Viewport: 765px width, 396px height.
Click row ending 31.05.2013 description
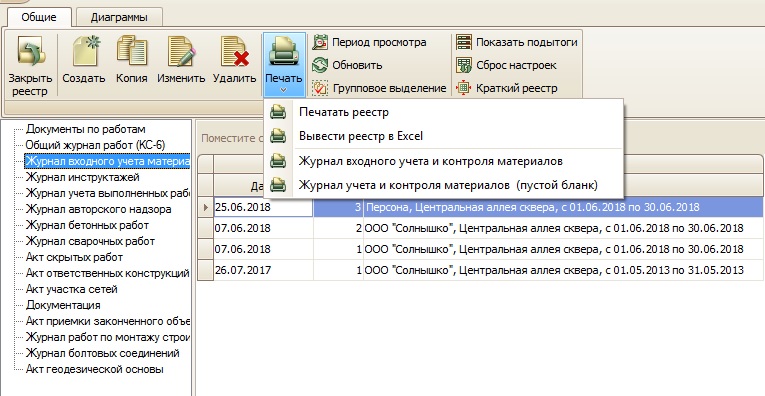(x=564, y=270)
